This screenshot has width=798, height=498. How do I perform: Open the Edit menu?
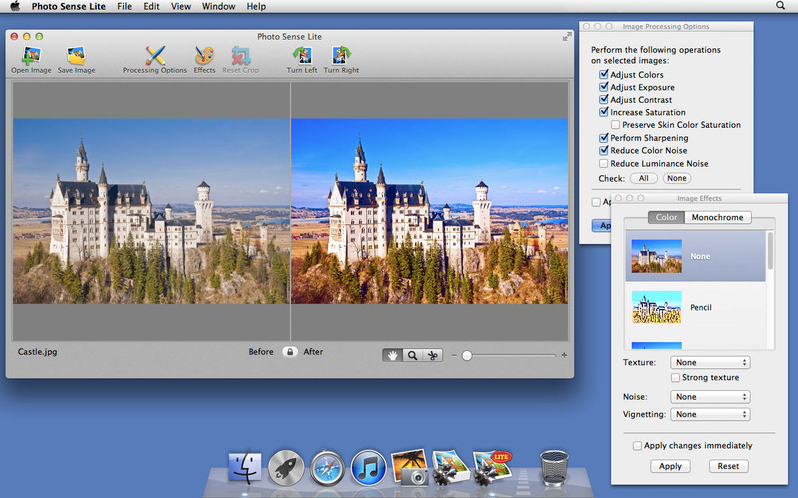pyautogui.click(x=151, y=6)
